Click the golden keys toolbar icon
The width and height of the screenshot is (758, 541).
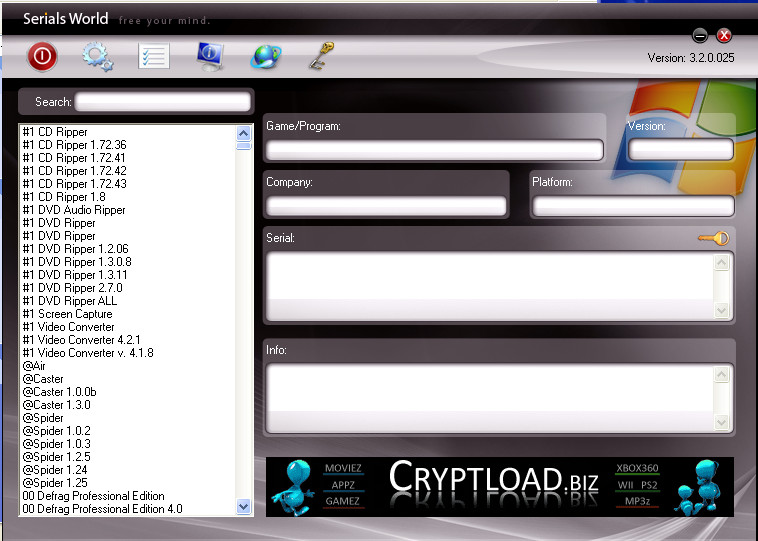tap(321, 56)
